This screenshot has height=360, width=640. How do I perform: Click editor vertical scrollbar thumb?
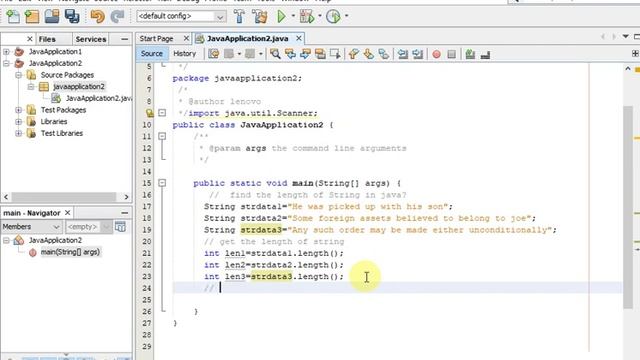[x=628, y=206]
